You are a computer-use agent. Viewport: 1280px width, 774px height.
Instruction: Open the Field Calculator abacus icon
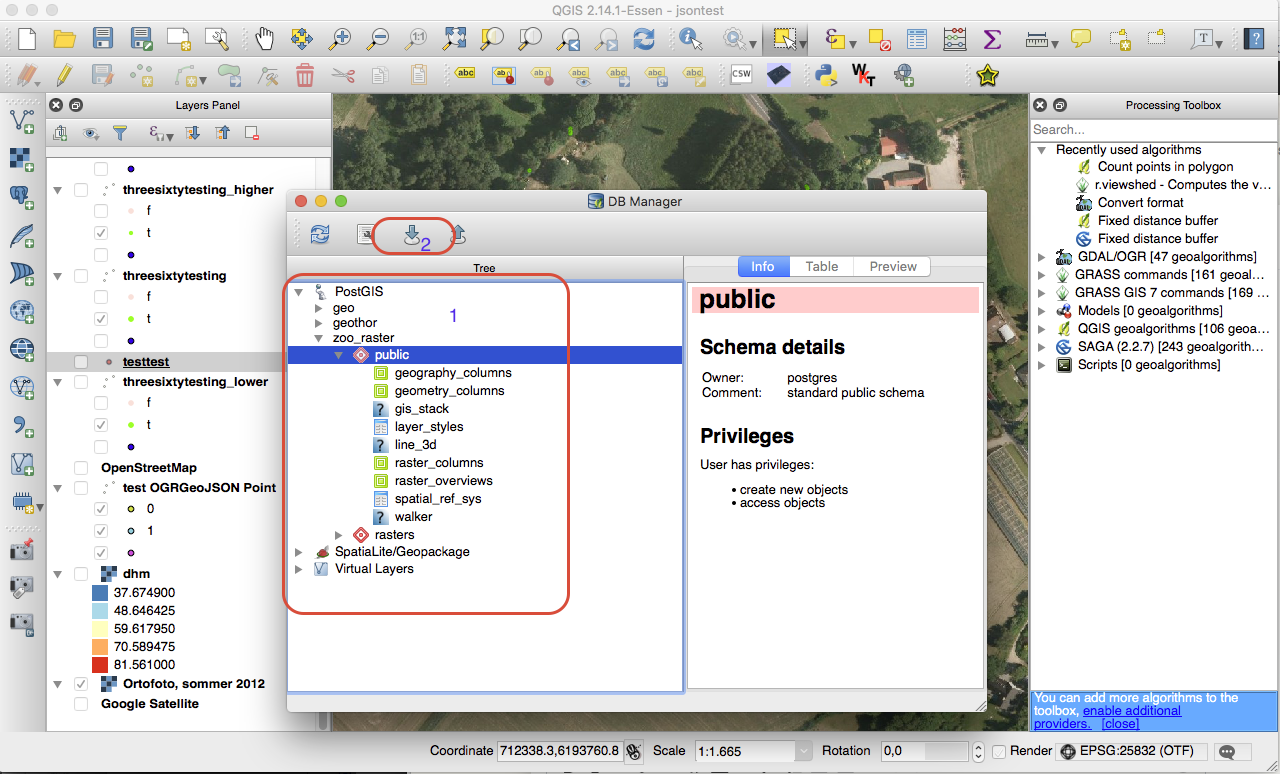955,39
